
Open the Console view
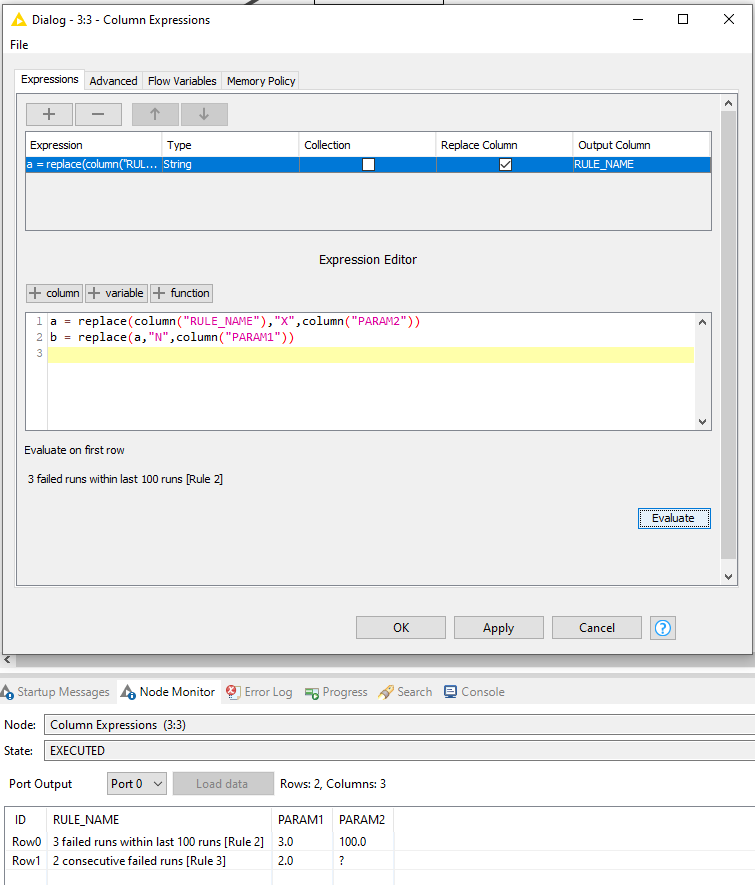tap(474, 692)
